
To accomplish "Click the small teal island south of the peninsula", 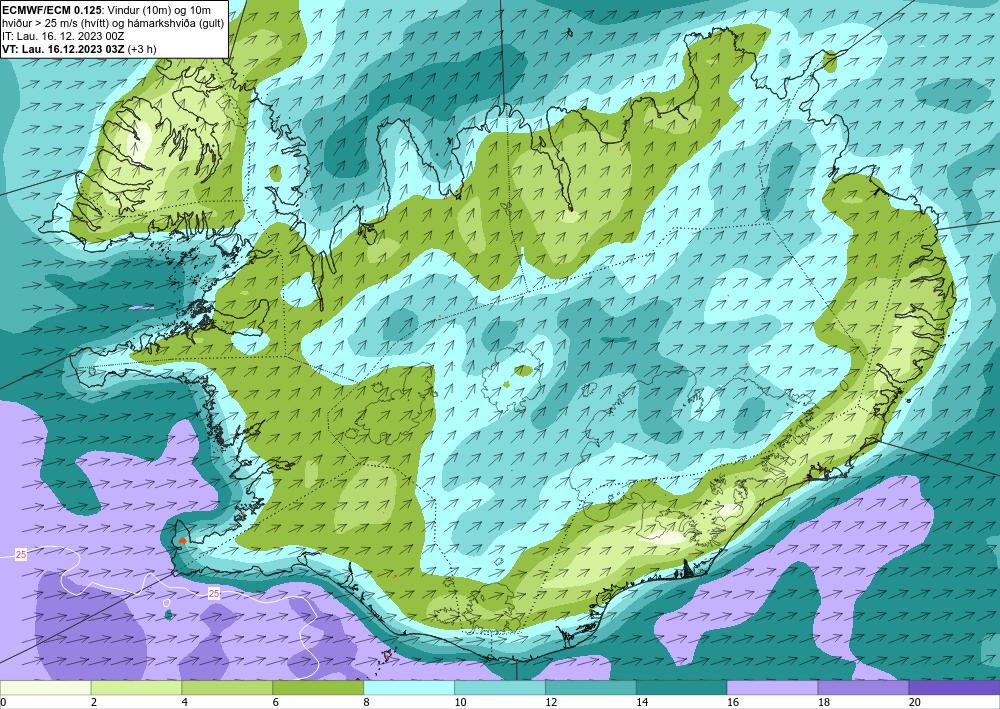I will click(168, 615).
